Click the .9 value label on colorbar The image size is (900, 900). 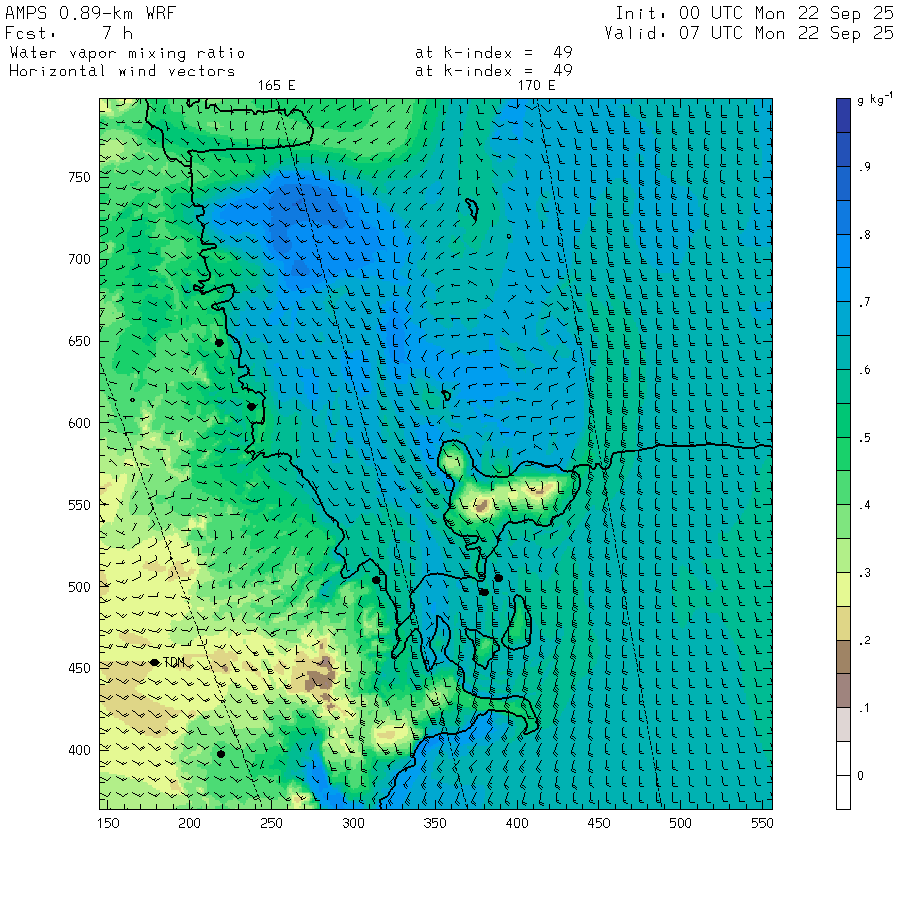(864, 167)
